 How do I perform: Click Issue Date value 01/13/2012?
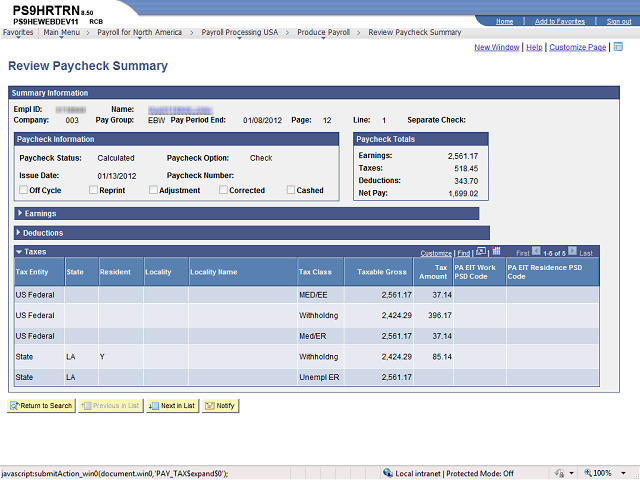pos(117,176)
